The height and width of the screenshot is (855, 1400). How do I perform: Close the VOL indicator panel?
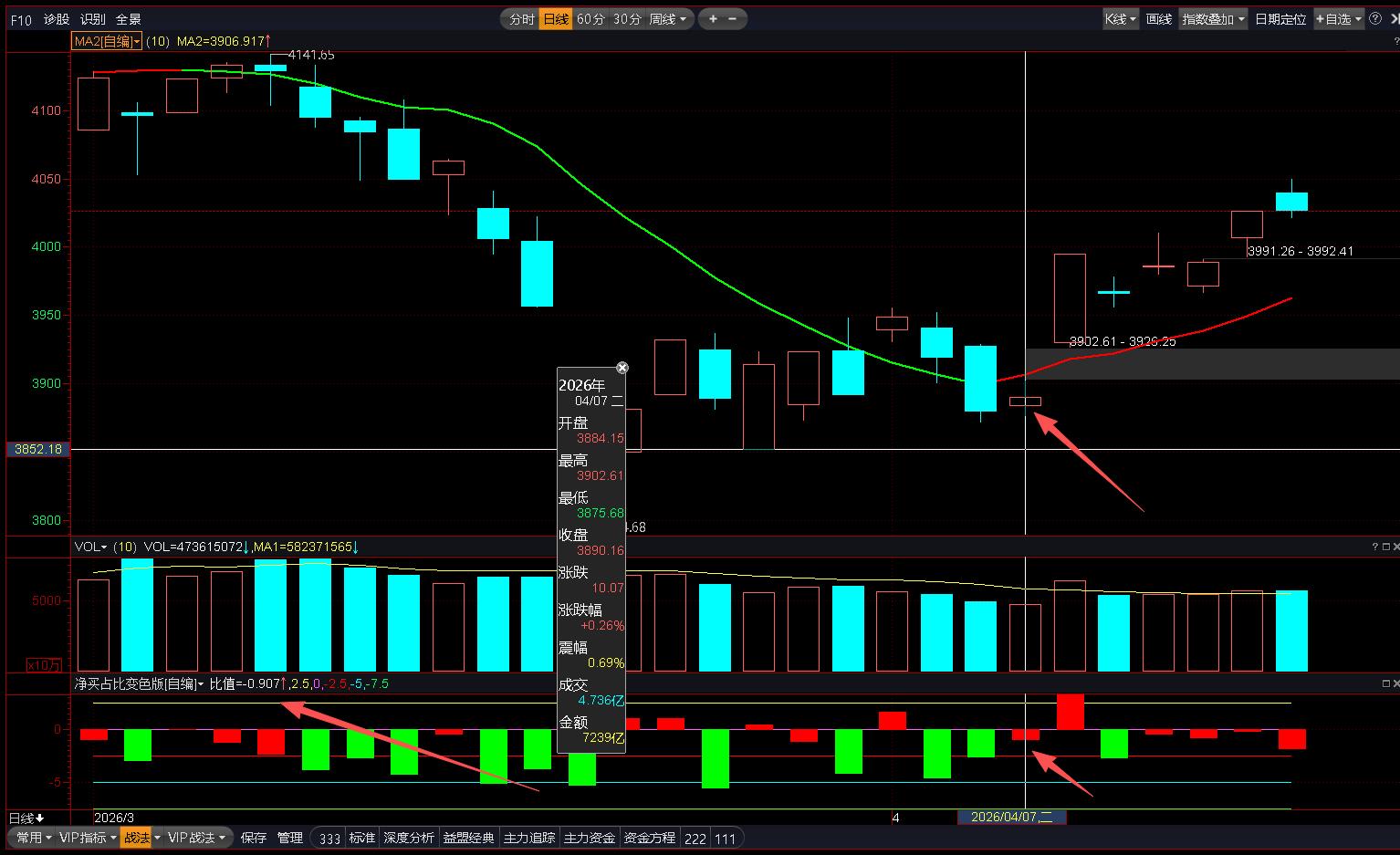point(1395,547)
